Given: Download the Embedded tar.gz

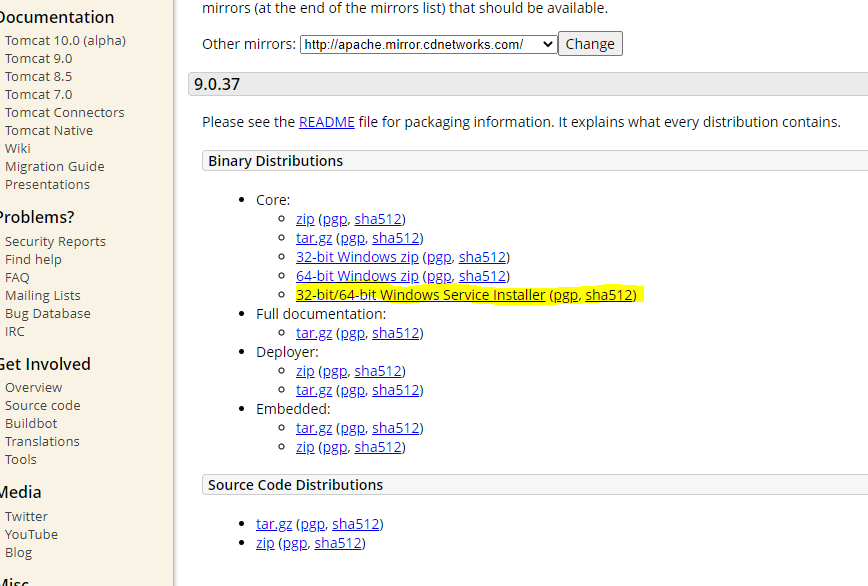Looking at the screenshot, I should (314, 428).
